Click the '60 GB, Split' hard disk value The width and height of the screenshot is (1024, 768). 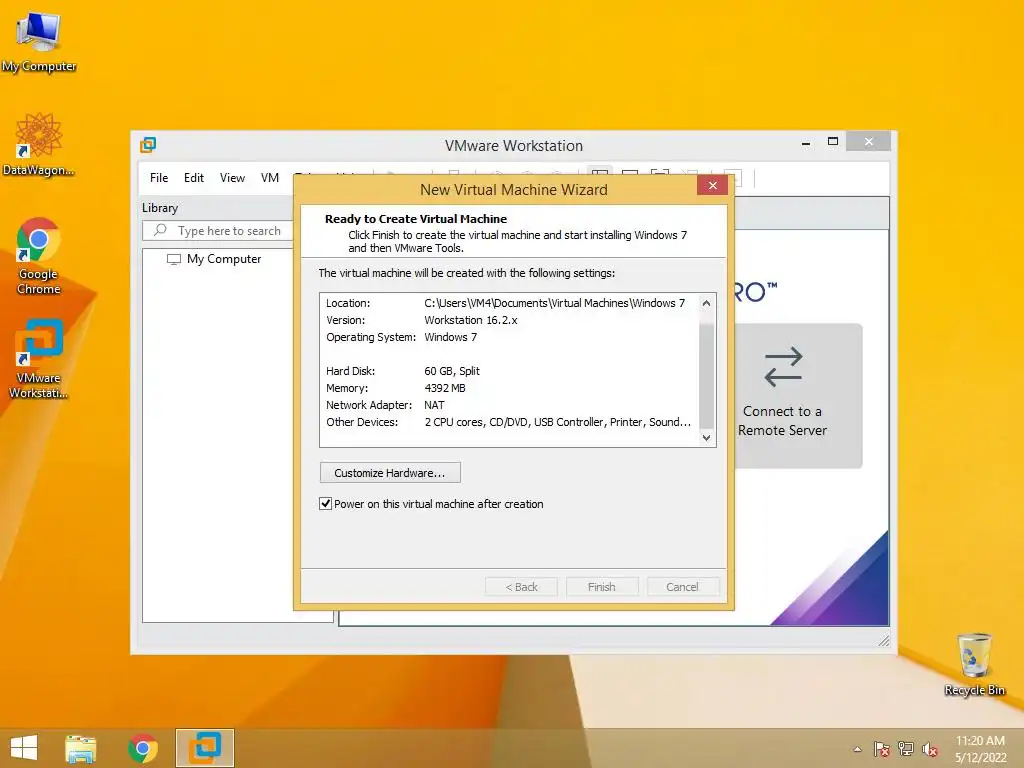pos(452,371)
